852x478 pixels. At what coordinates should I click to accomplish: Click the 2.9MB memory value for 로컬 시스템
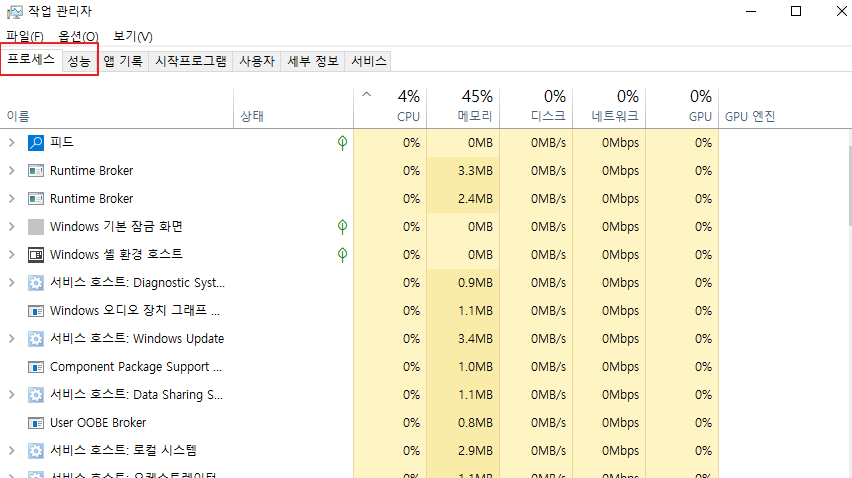pyautogui.click(x=475, y=451)
